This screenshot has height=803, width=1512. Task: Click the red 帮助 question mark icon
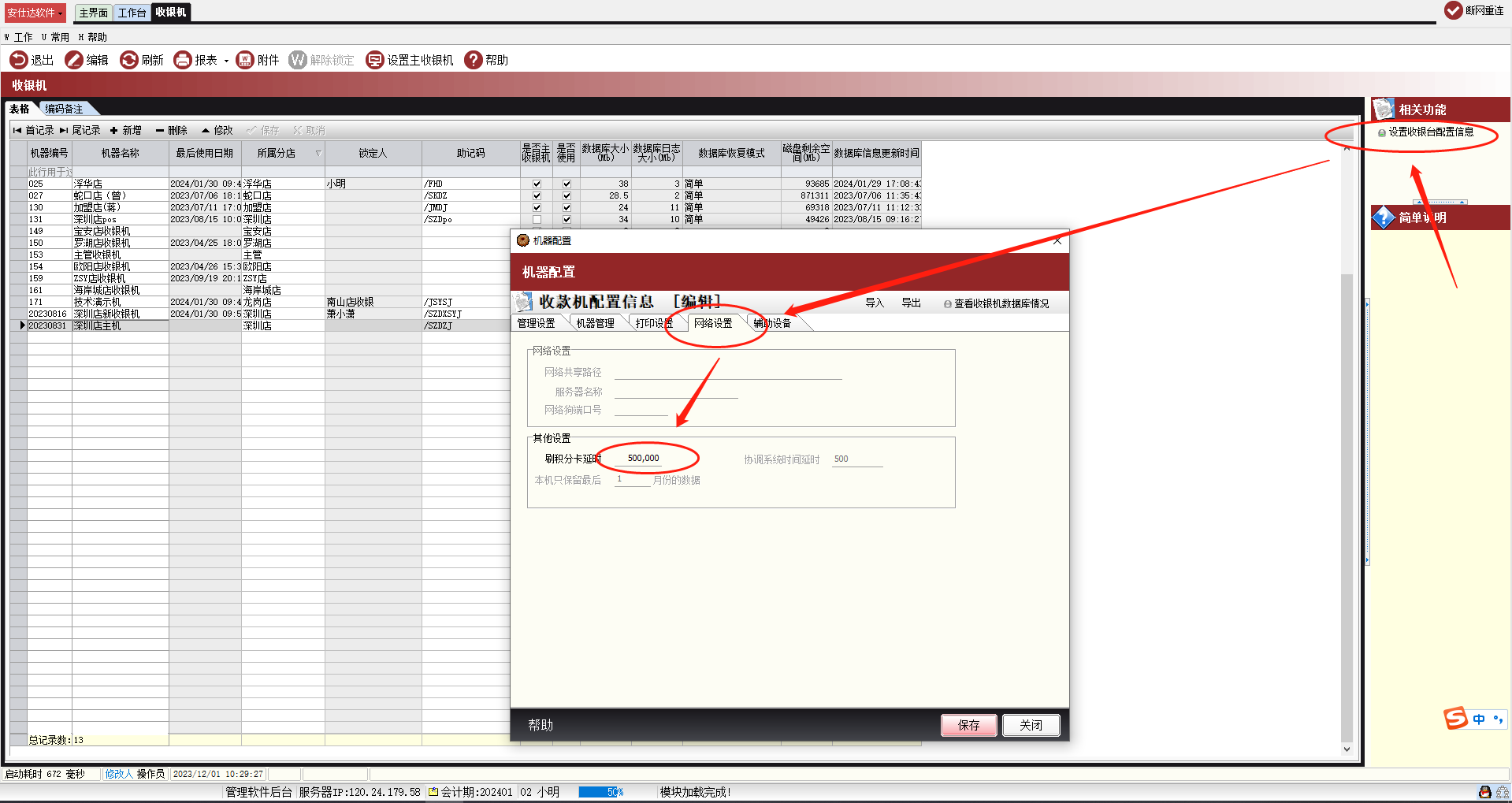[x=474, y=60]
